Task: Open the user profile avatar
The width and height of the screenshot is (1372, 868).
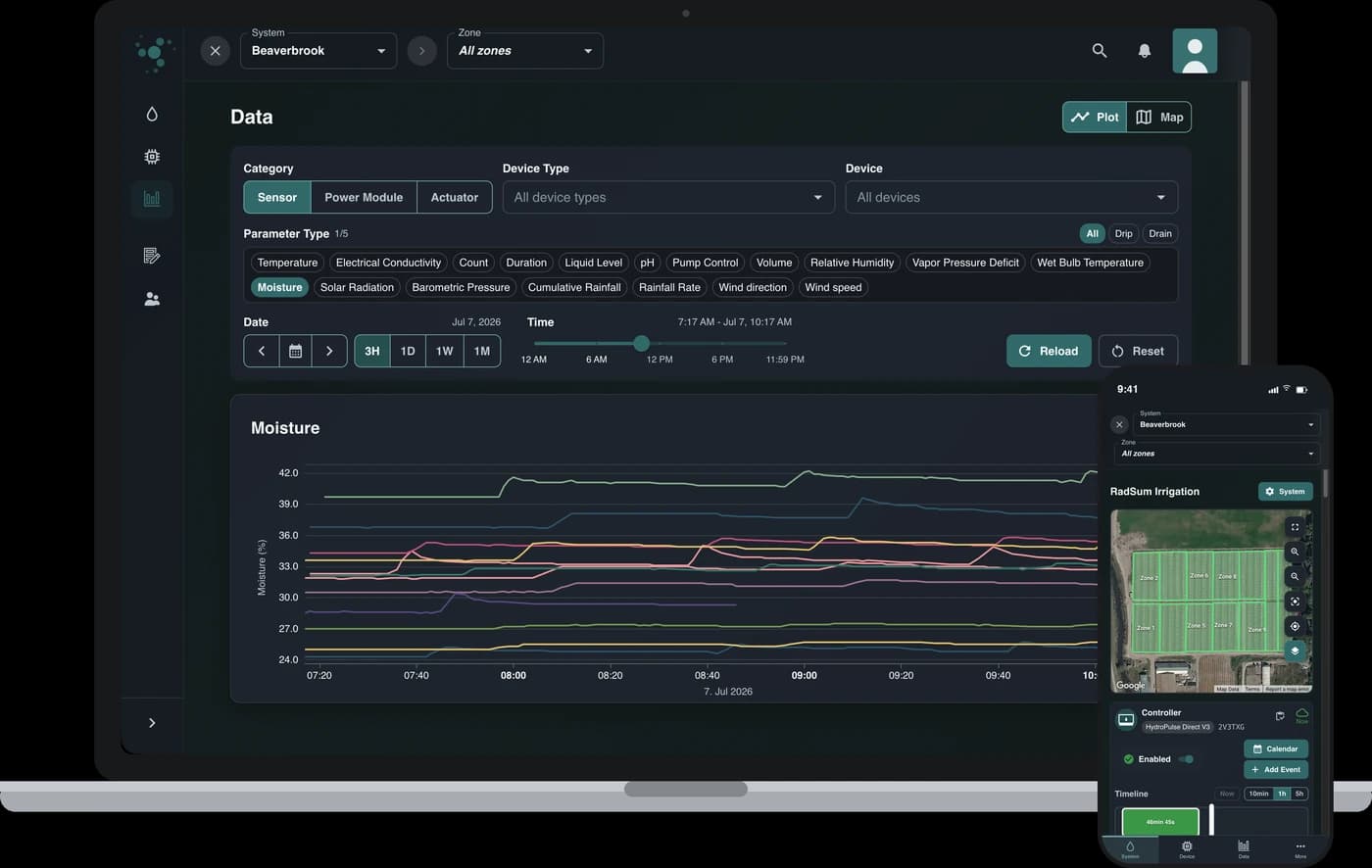Action: [x=1195, y=51]
